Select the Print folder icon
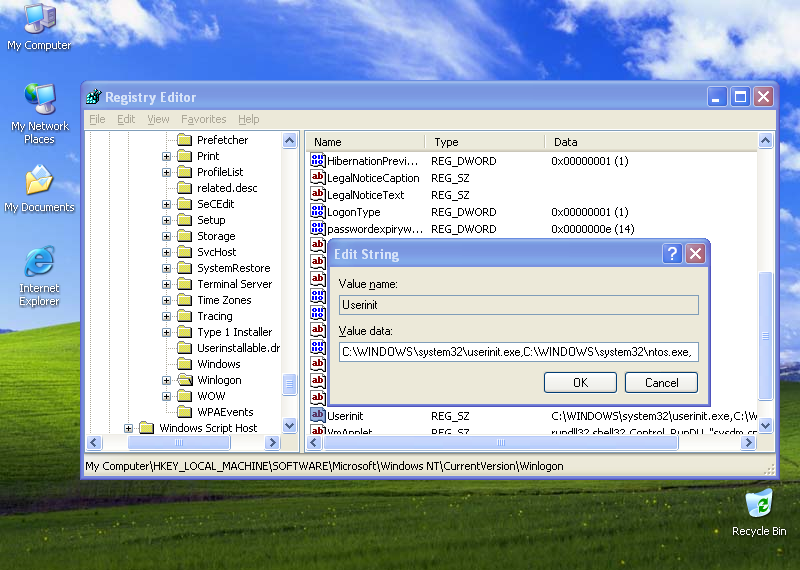800x570 pixels. 184,156
